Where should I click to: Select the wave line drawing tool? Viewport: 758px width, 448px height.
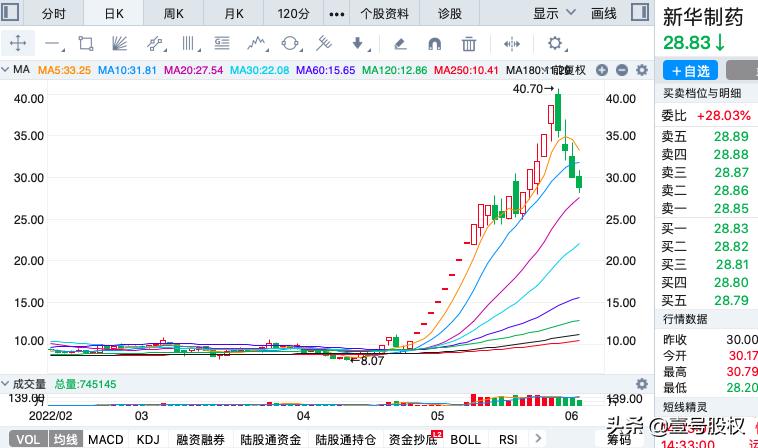point(257,44)
